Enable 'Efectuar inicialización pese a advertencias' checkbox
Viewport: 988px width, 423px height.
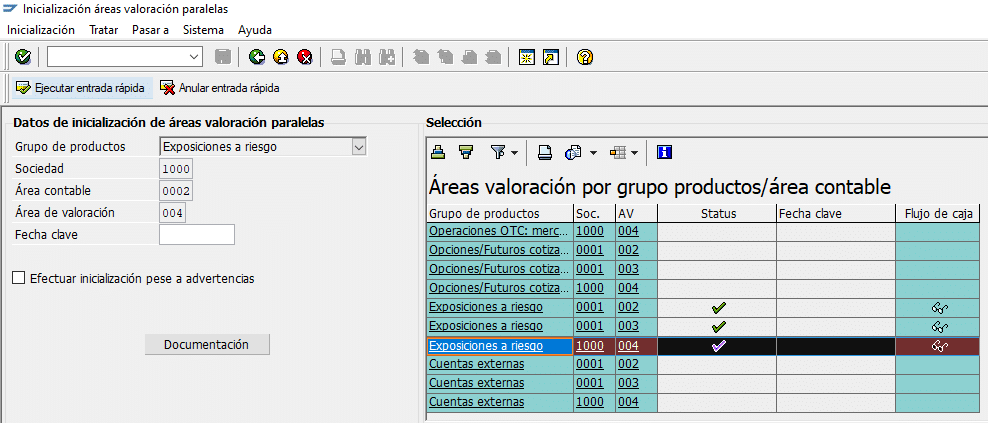[x=19, y=278]
